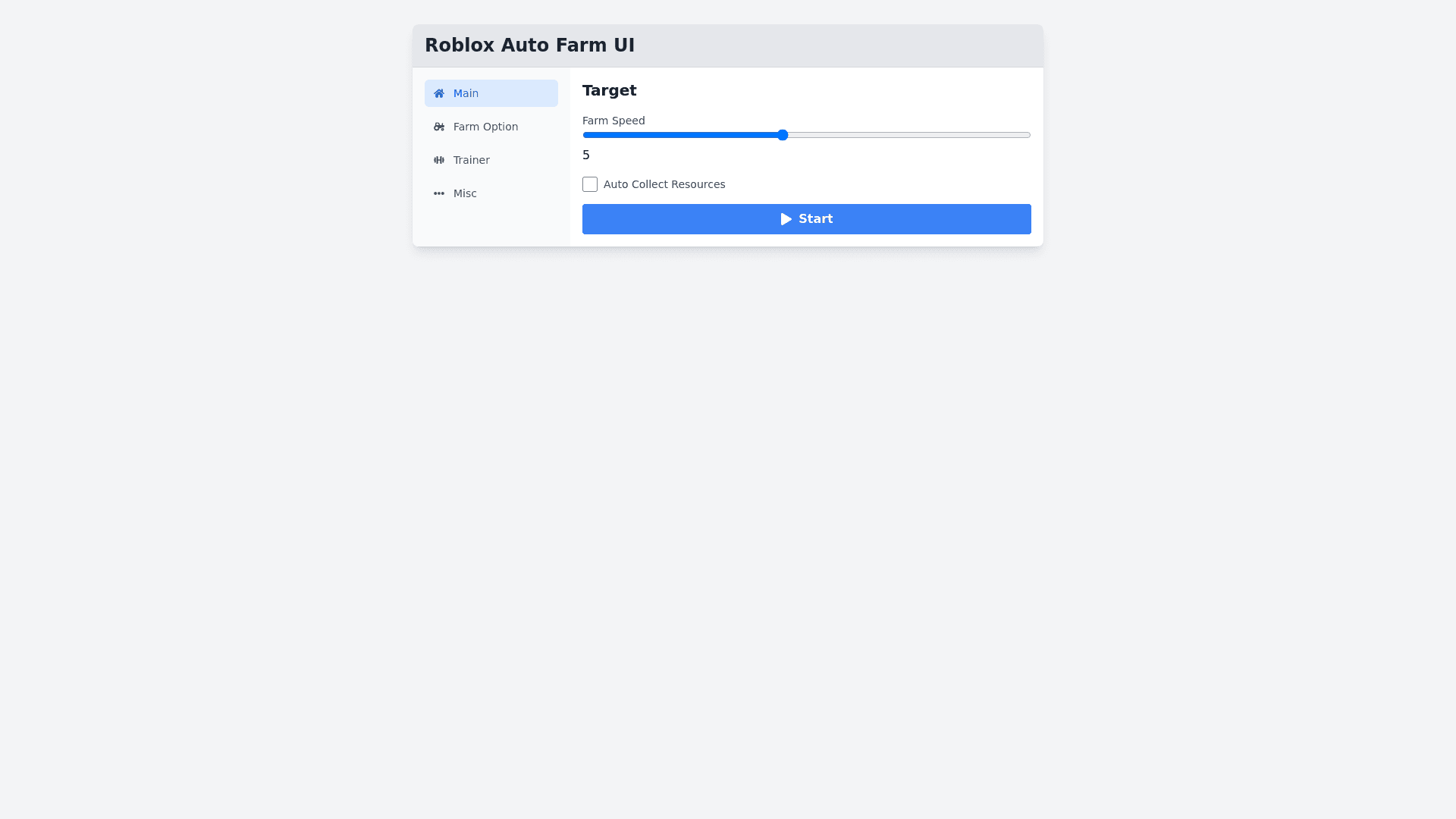1456x819 pixels.
Task: Click the "Auto Collect Resources" label text
Action: tap(664, 184)
